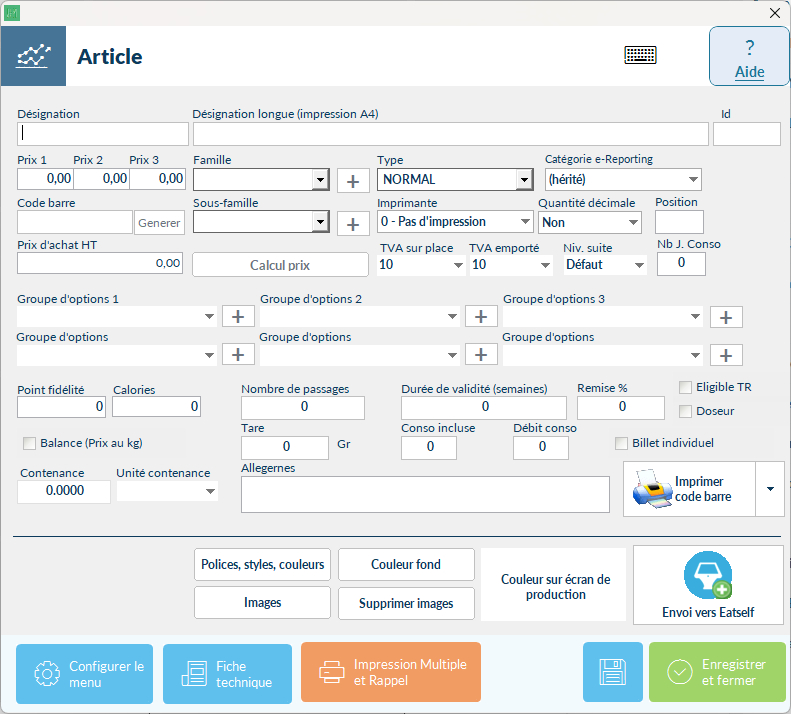Open the Imprimer code barre arrow menu
This screenshot has height=714, width=791.
pyautogui.click(x=770, y=488)
